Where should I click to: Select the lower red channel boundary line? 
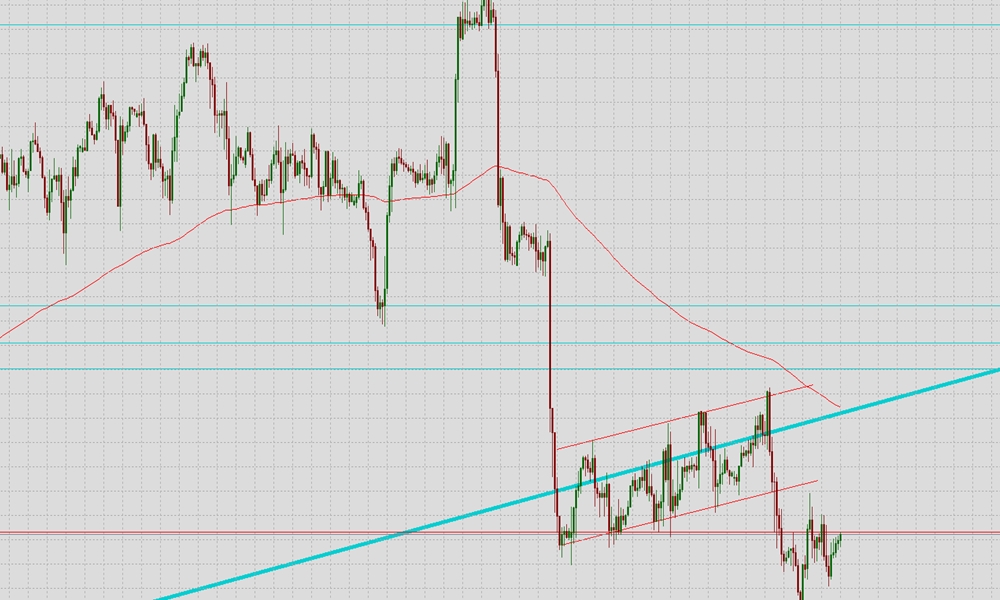pyautogui.click(x=689, y=513)
